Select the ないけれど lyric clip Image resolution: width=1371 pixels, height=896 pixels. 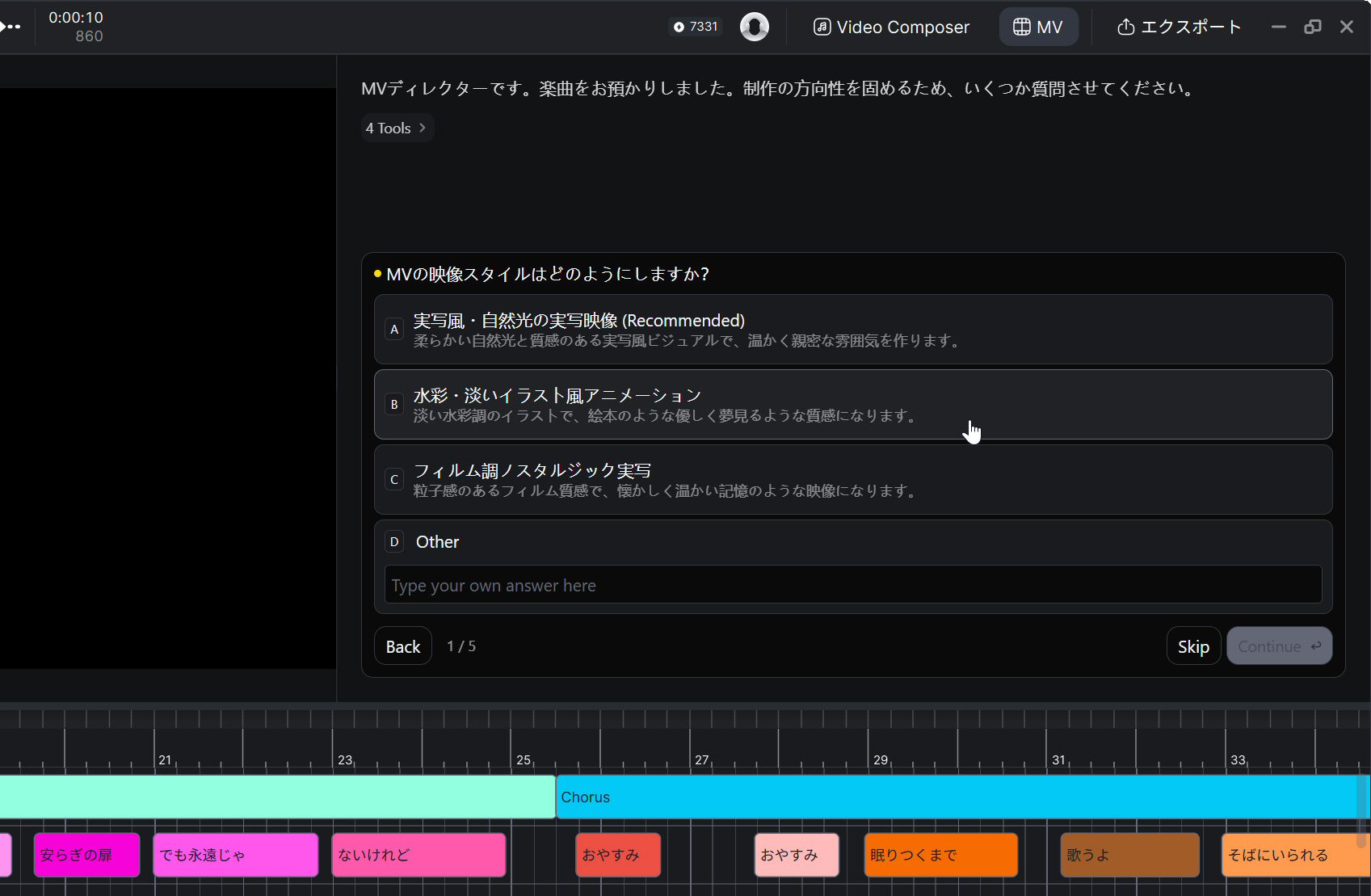(x=418, y=855)
